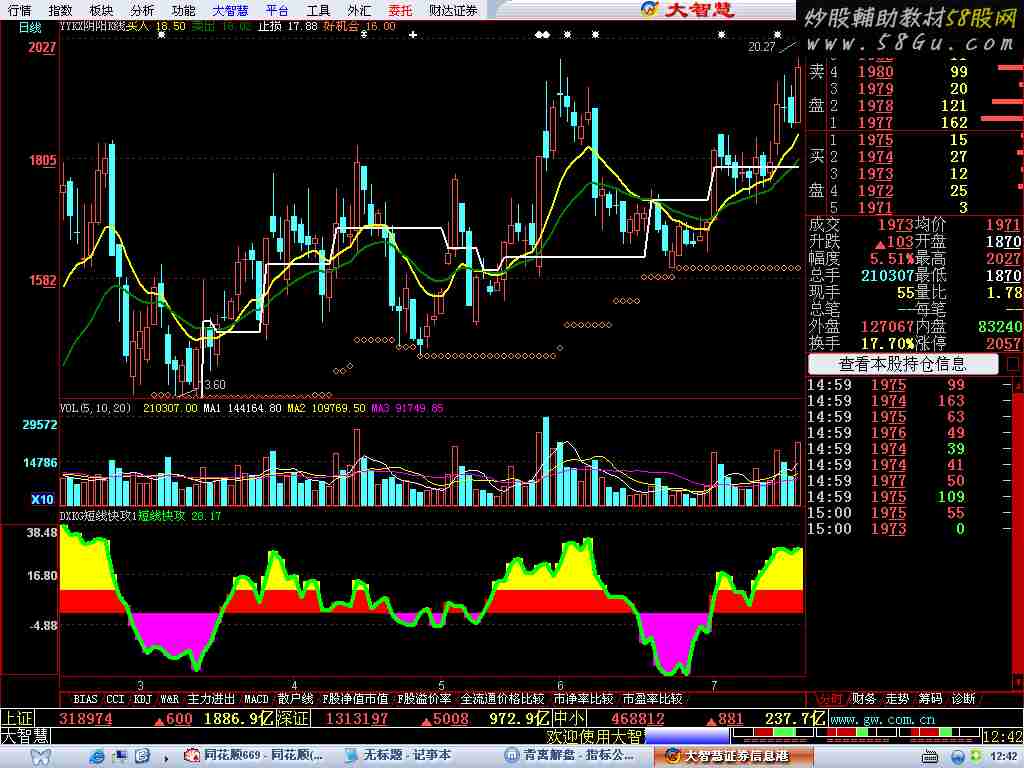The height and width of the screenshot is (768, 1024).
Task: Click 查看本股持仓信息 button
Action: coord(903,364)
